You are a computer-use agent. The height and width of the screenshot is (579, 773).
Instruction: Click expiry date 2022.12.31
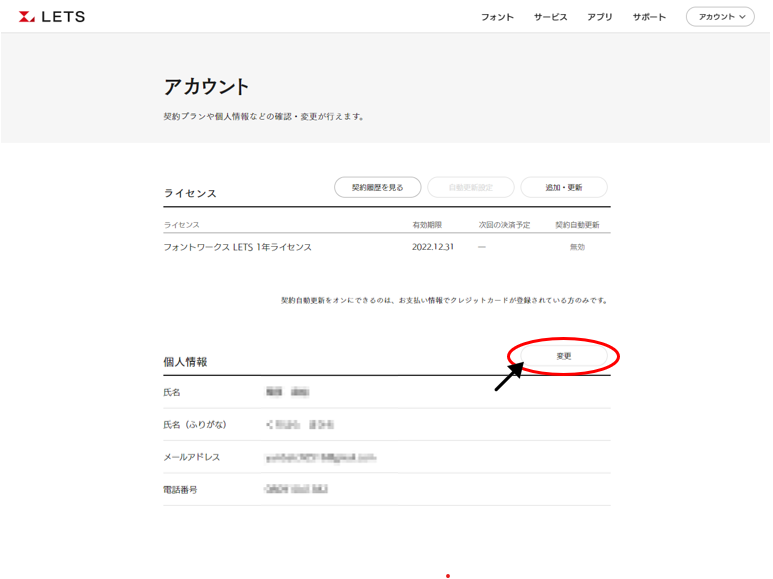(x=433, y=247)
